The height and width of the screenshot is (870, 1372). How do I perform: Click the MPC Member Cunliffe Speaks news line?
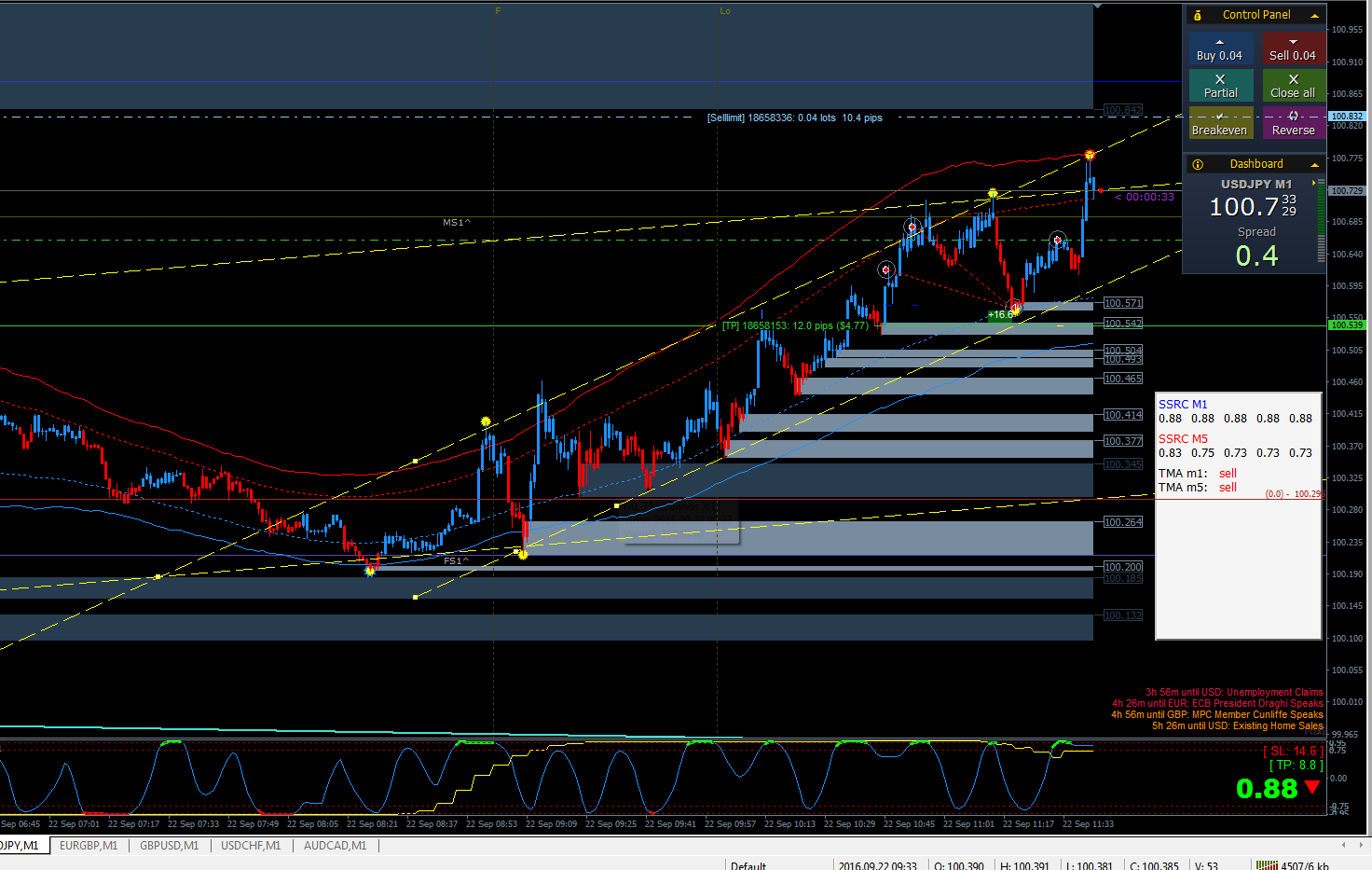(x=1217, y=714)
